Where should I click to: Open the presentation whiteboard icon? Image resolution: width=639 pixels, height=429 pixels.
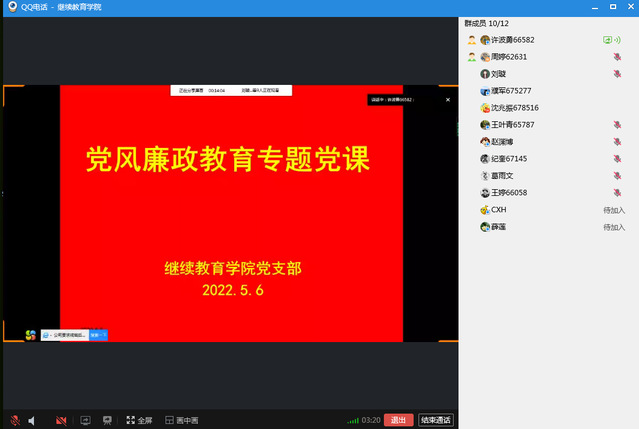coord(107,420)
